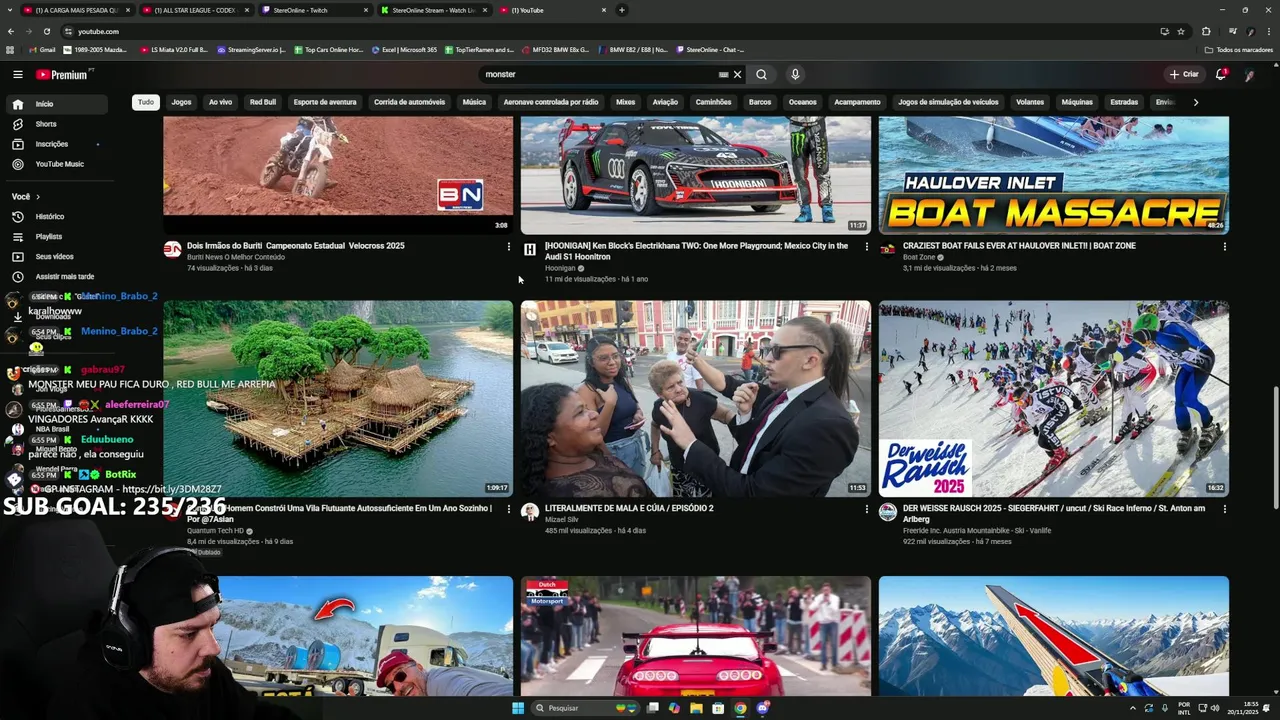Select the Jogos filter chip

pyautogui.click(x=181, y=102)
